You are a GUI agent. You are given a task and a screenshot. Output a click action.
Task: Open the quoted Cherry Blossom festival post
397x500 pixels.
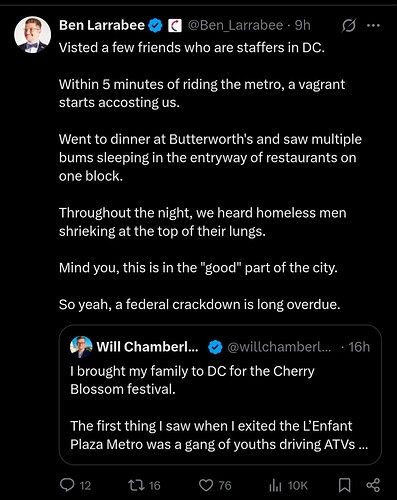tap(220, 395)
